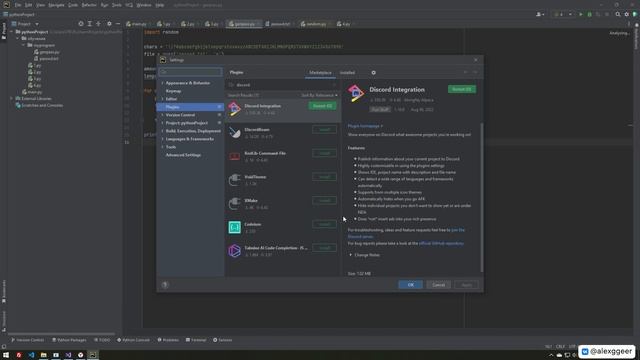Viewport: 640px width, 360px height.
Task: Open Search Everywhere magnifier in top toolbar
Action: pyautogui.click(x=618, y=14)
